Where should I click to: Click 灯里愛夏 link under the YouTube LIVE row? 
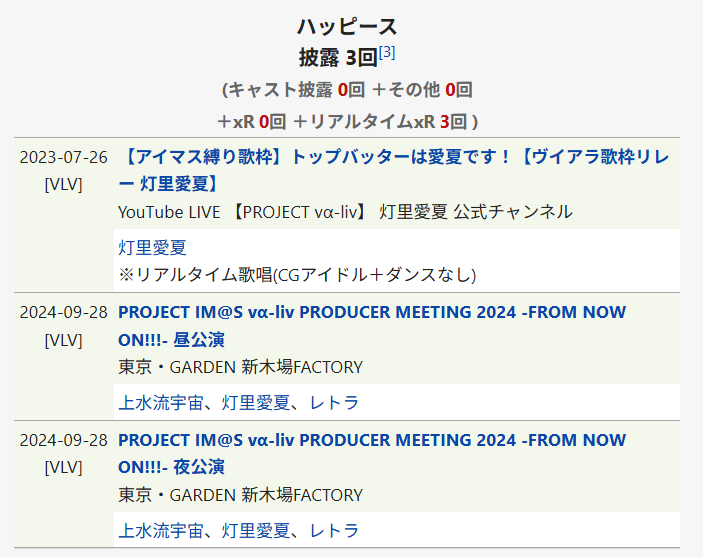point(152,247)
